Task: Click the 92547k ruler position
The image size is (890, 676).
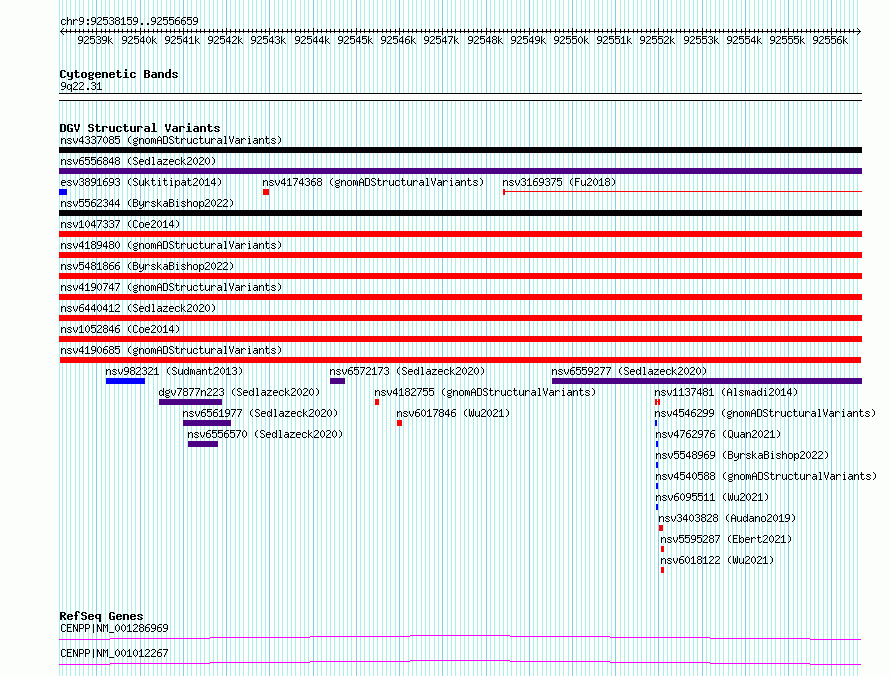Action: point(441,40)
